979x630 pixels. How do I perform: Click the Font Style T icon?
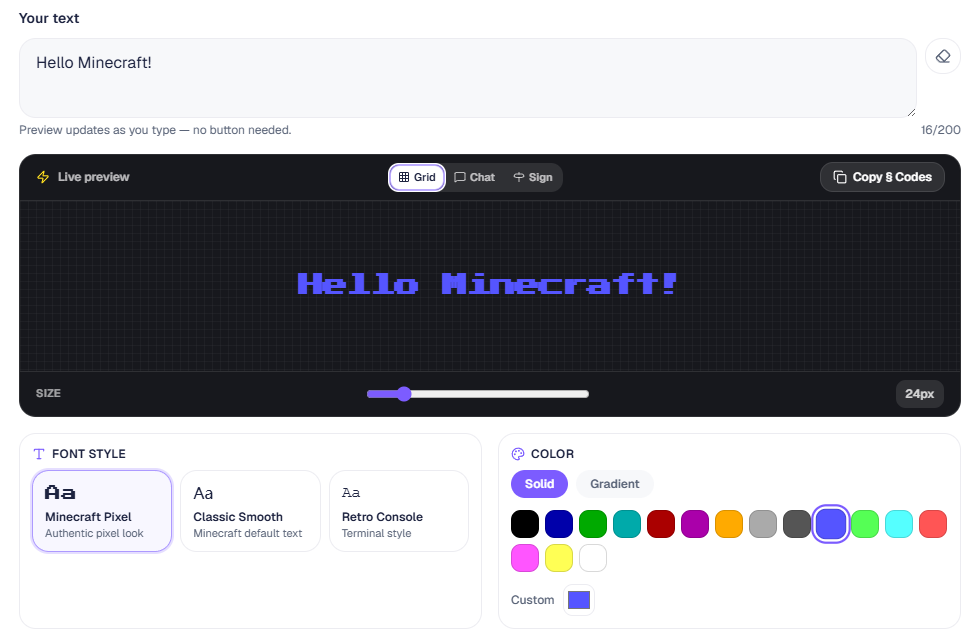39,454
